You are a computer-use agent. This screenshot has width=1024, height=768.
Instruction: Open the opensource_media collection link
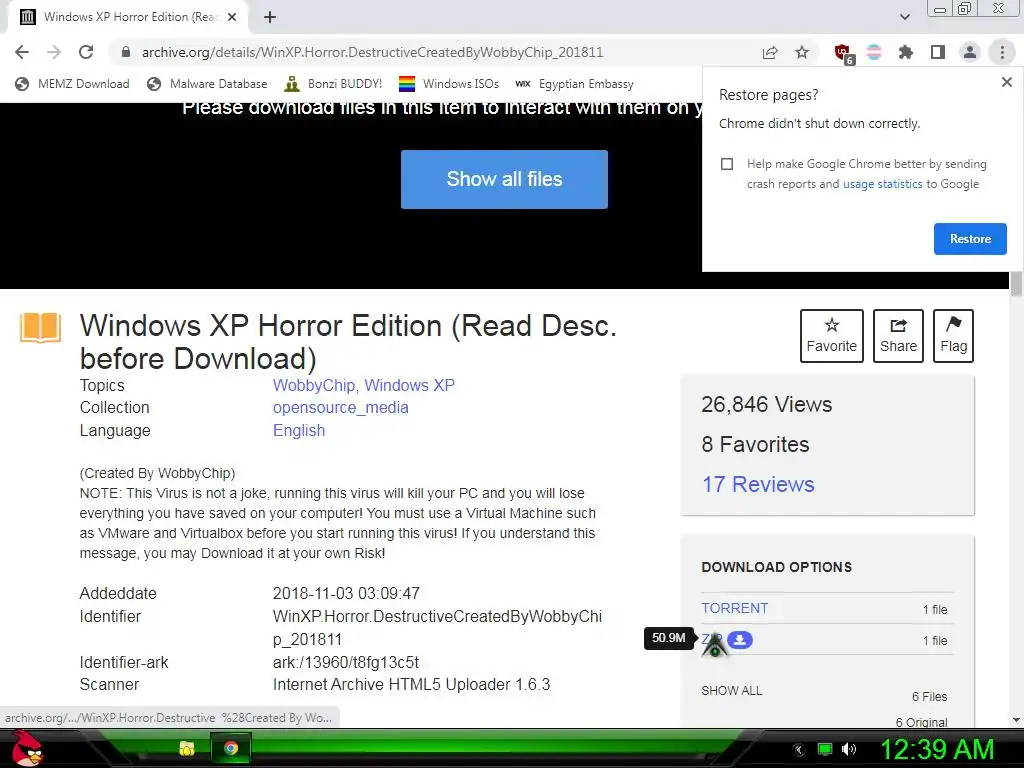tap(340, 408)
